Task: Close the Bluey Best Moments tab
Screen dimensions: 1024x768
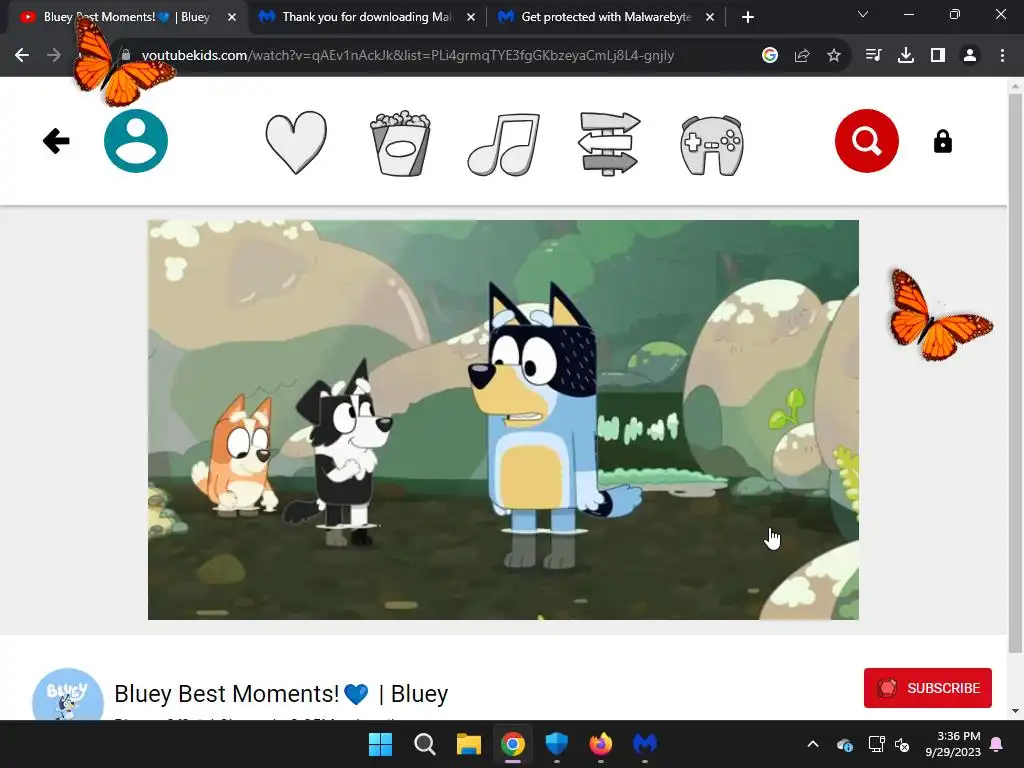Action: [x=232, y=17]
